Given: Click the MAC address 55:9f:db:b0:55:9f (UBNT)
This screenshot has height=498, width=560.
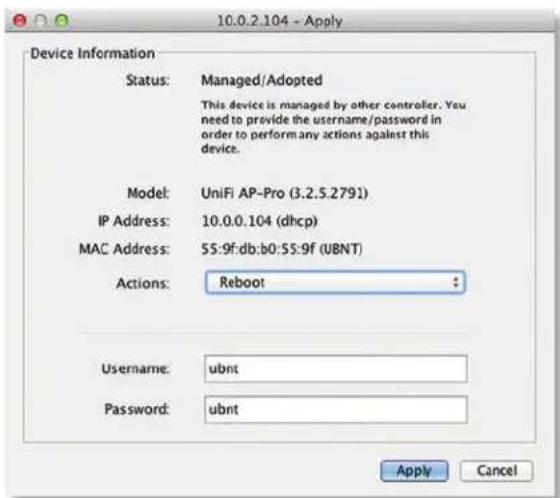Looking at the screenshot, I should 282,249.
